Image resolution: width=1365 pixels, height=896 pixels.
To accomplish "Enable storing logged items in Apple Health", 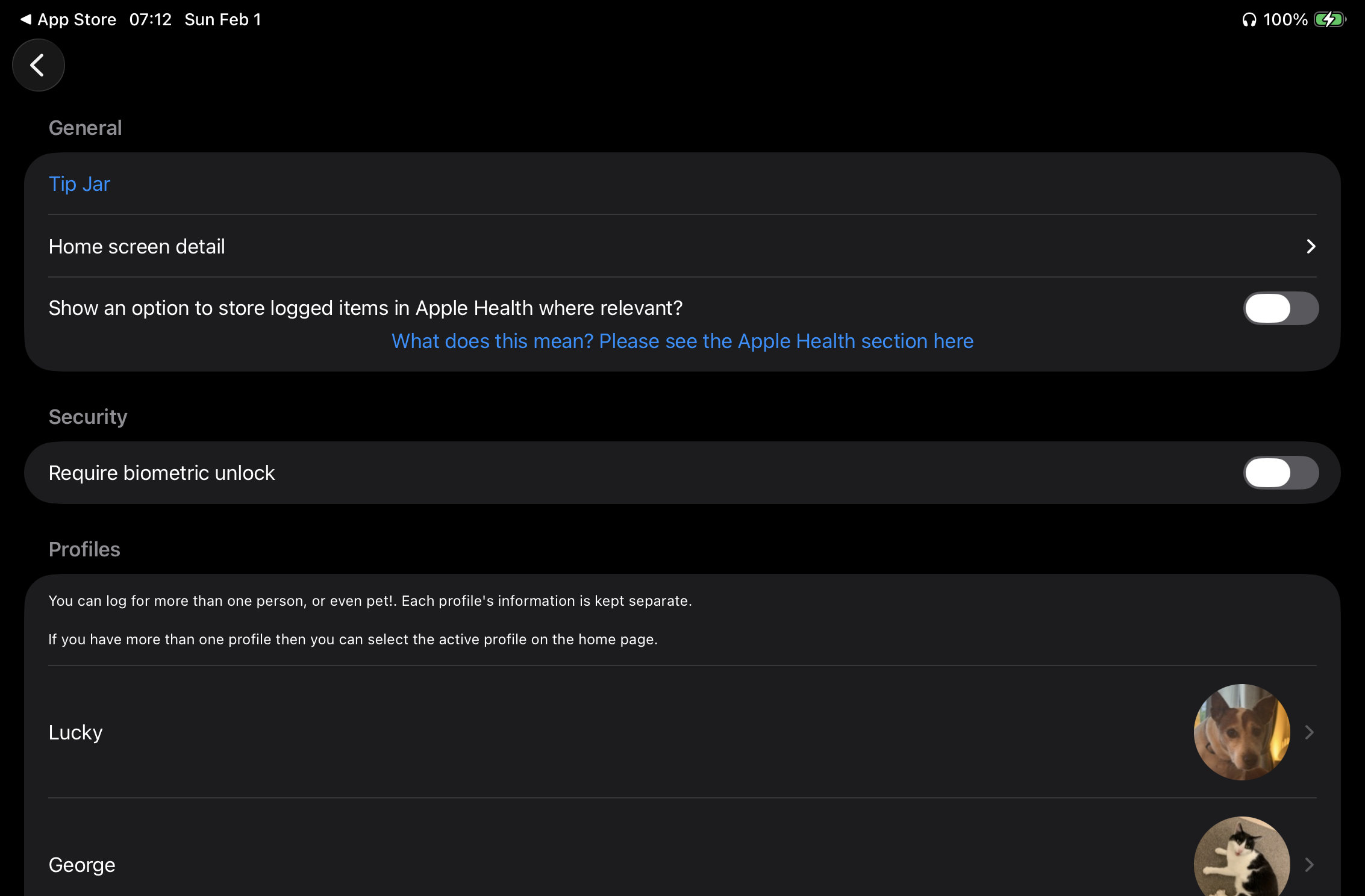I will pos(1280,308).
